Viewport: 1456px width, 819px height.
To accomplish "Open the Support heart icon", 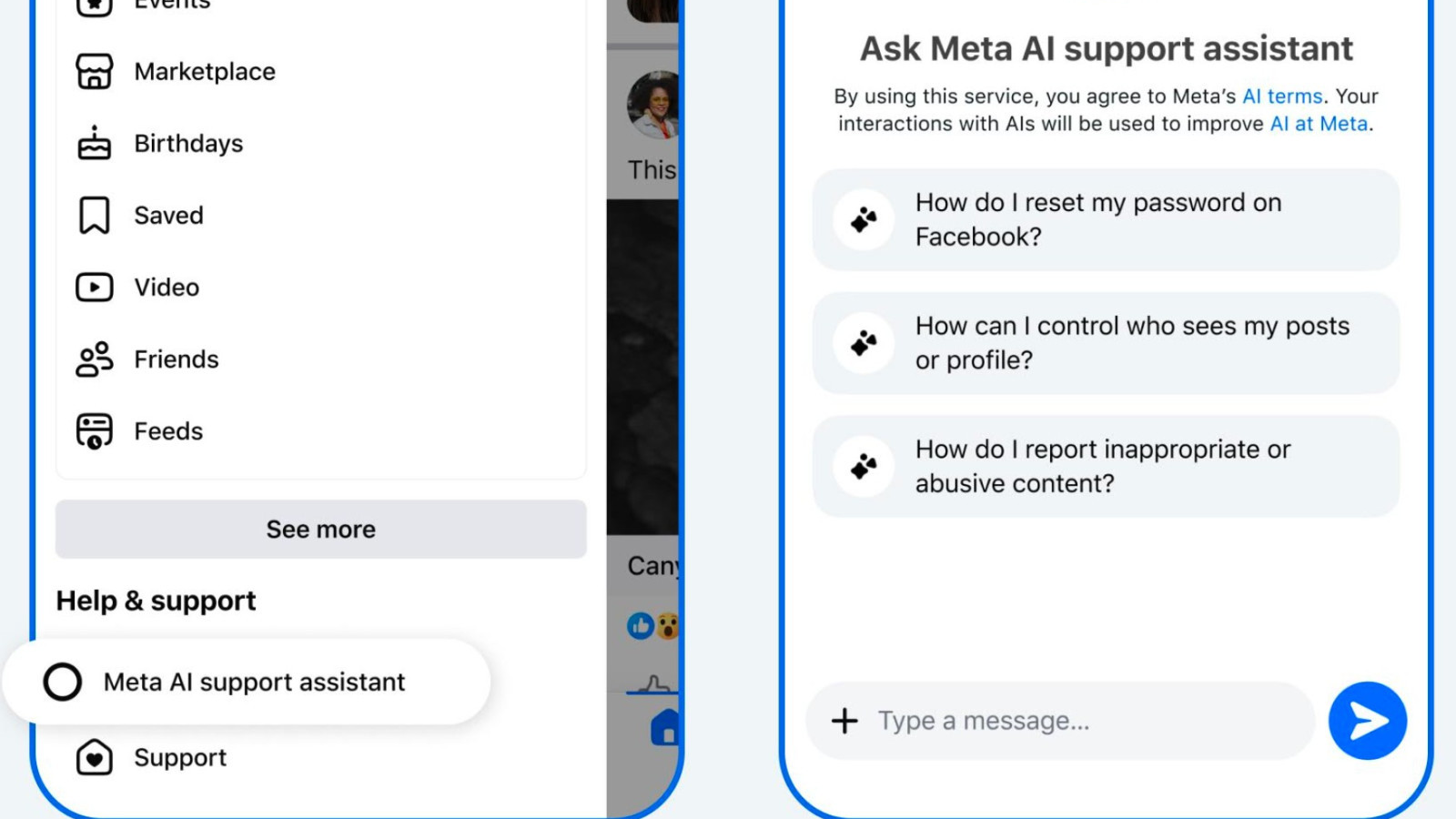I will coord(94,757).
